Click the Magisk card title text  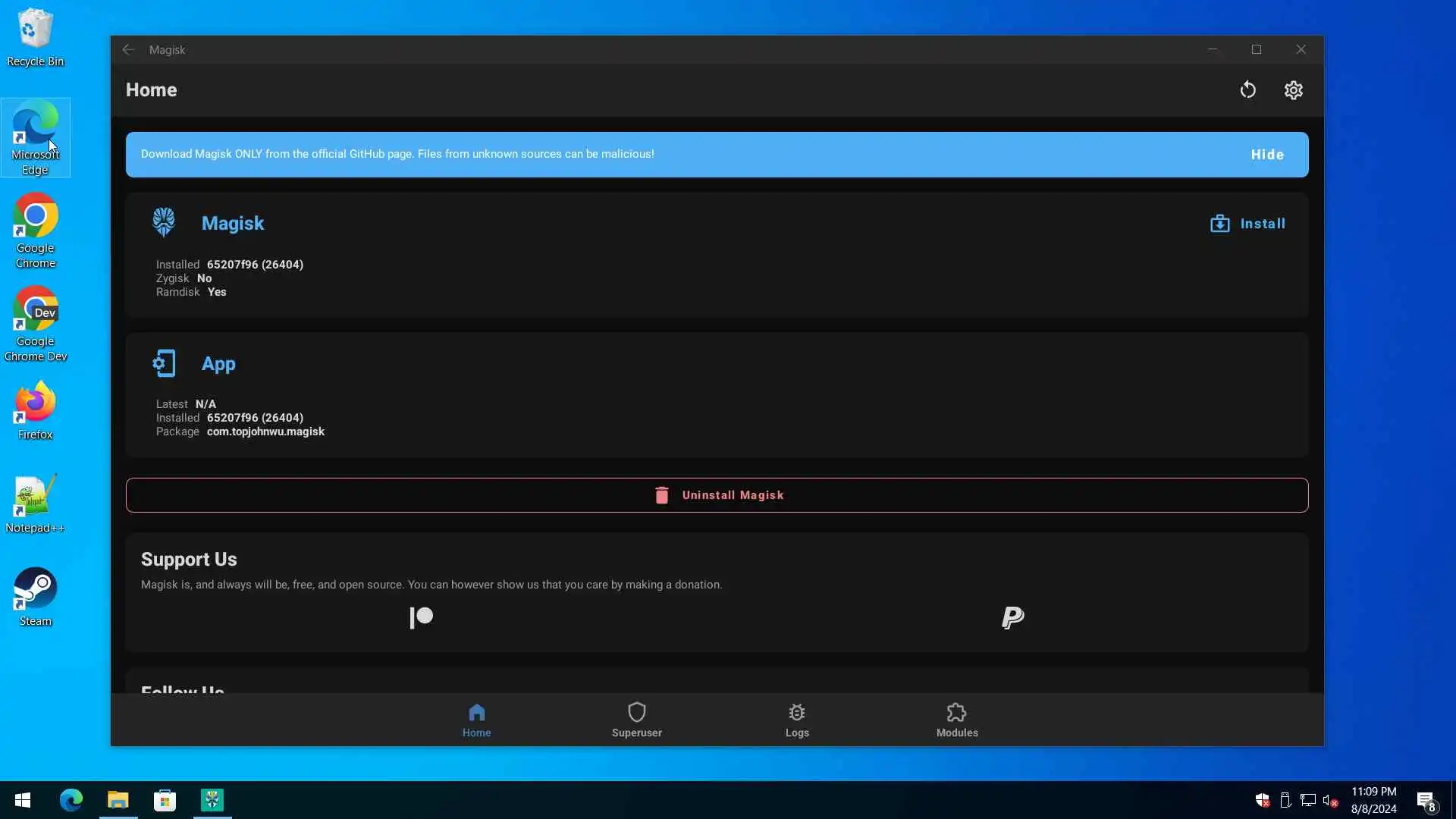pos(233,223)
